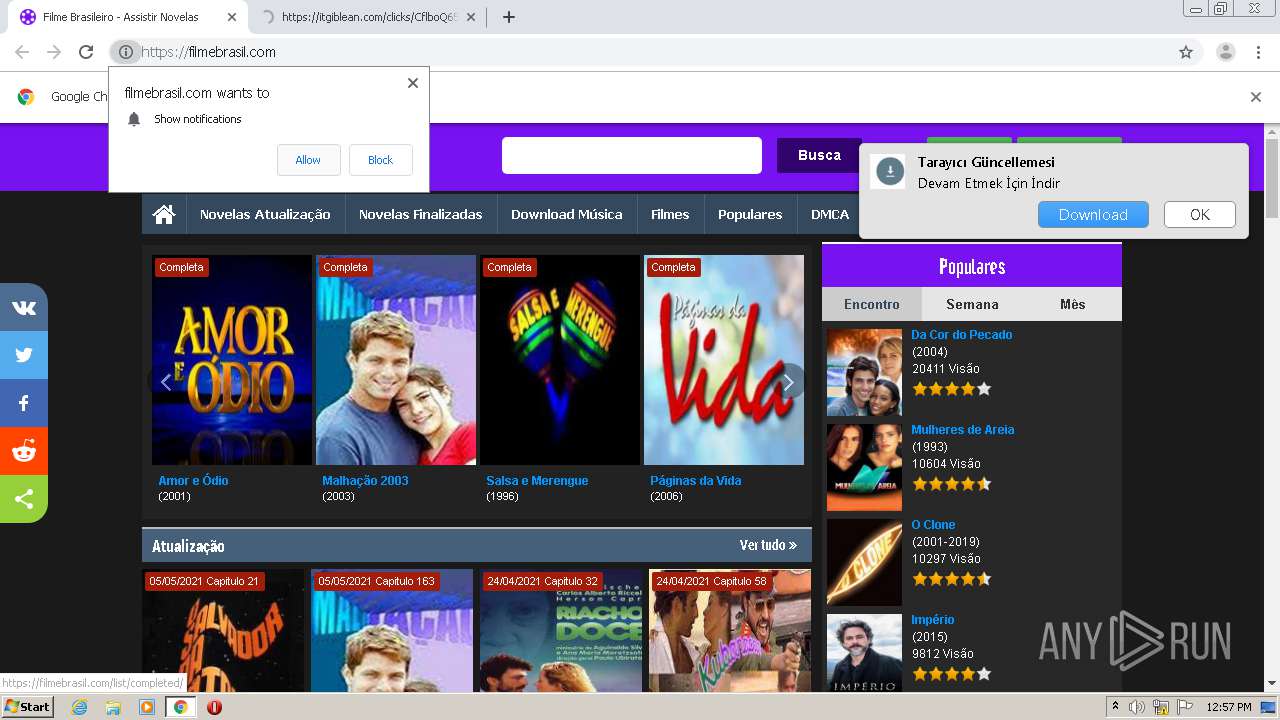
Task: Open Populares menu item
Action: coord(750,214)
